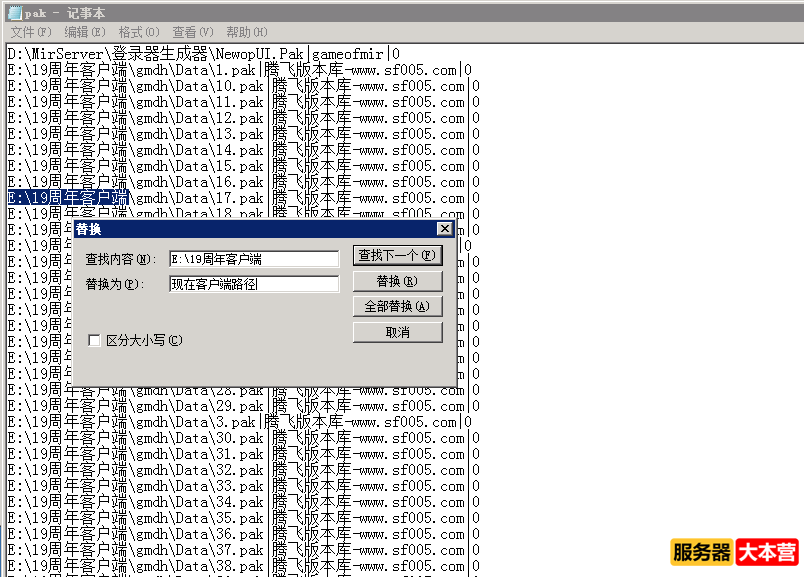
Task: Open the 帮助 (Help) menu
Action: point(246,32)
